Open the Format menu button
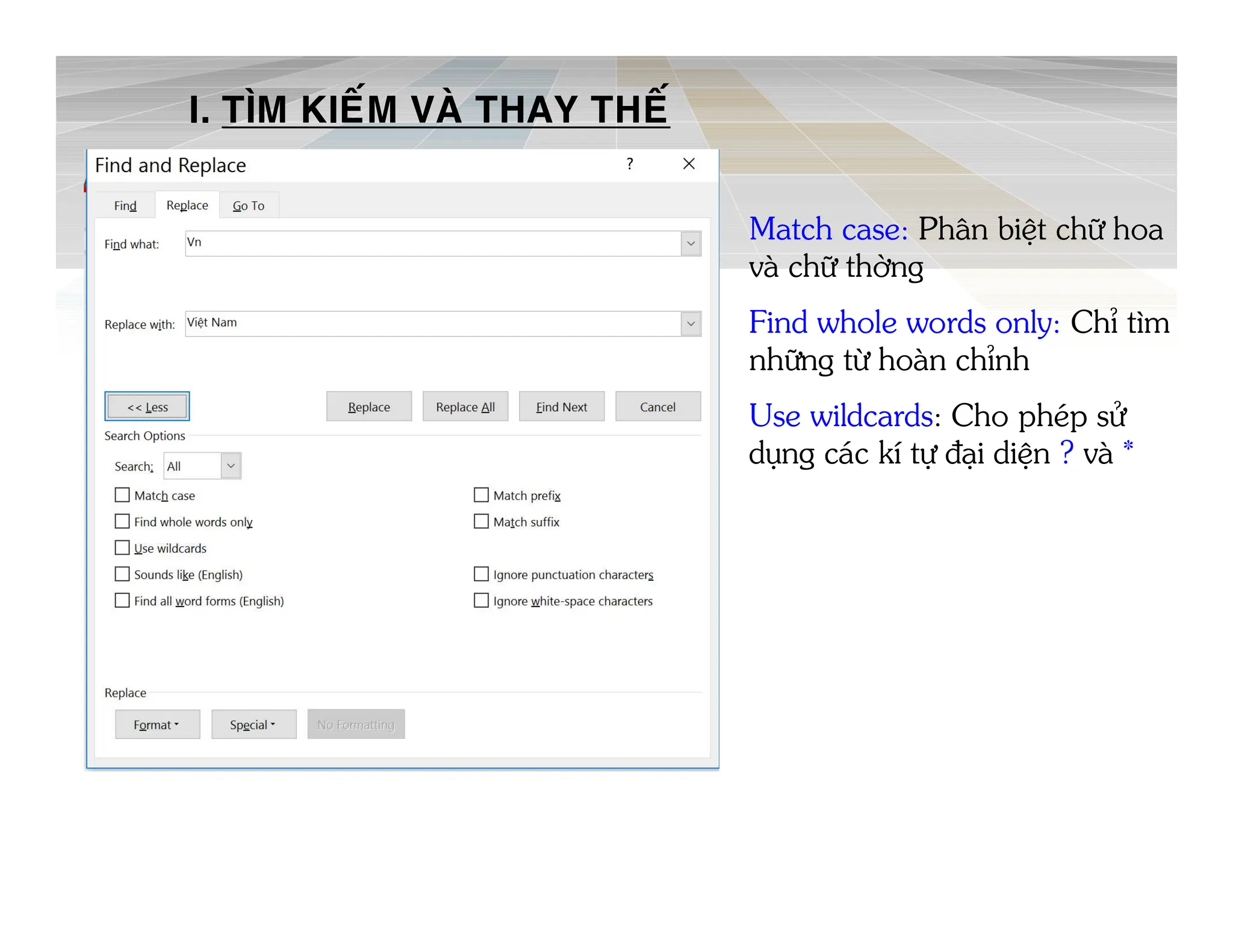This screenshot has width=1233, height=952. (x=157, y=725)
